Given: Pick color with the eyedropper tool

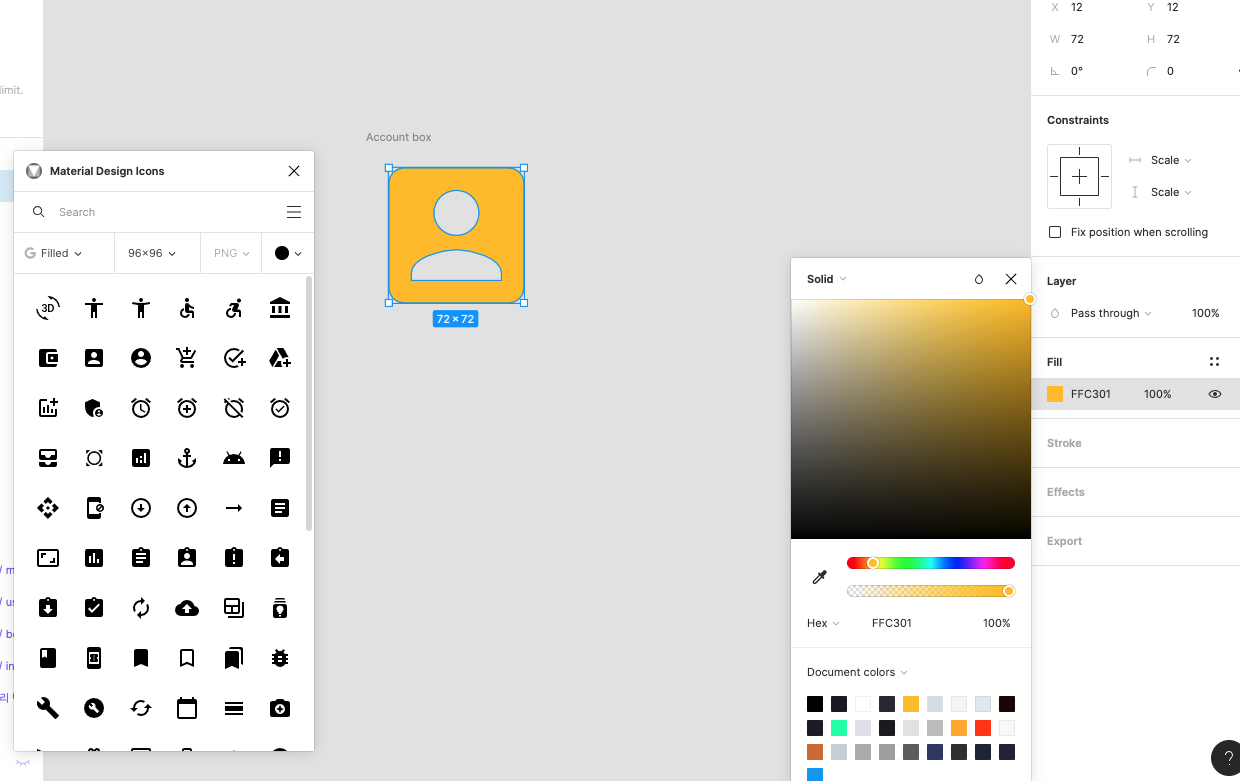Looking at the screenshot, I should 820,577.
